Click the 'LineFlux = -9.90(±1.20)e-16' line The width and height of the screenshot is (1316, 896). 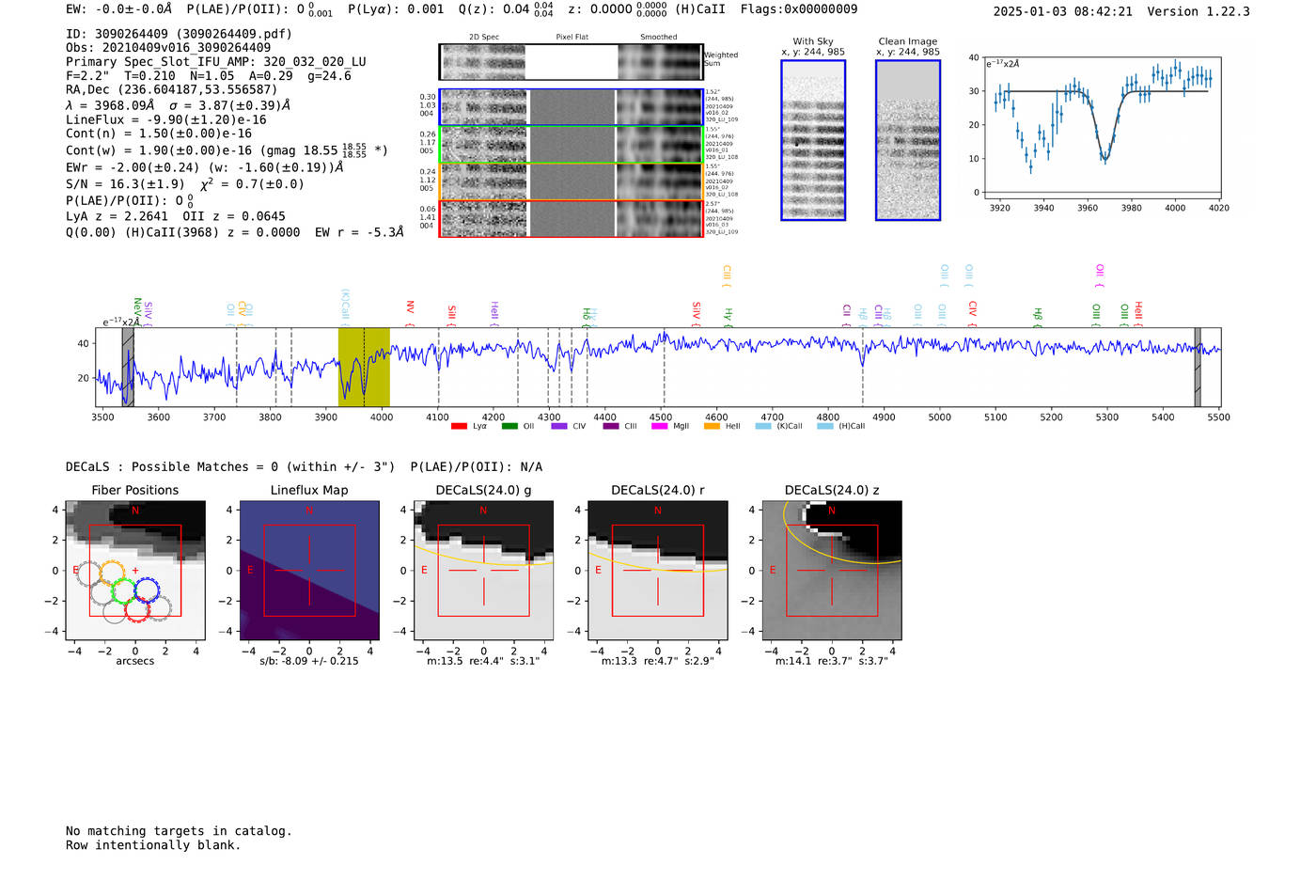coord(166,119)
